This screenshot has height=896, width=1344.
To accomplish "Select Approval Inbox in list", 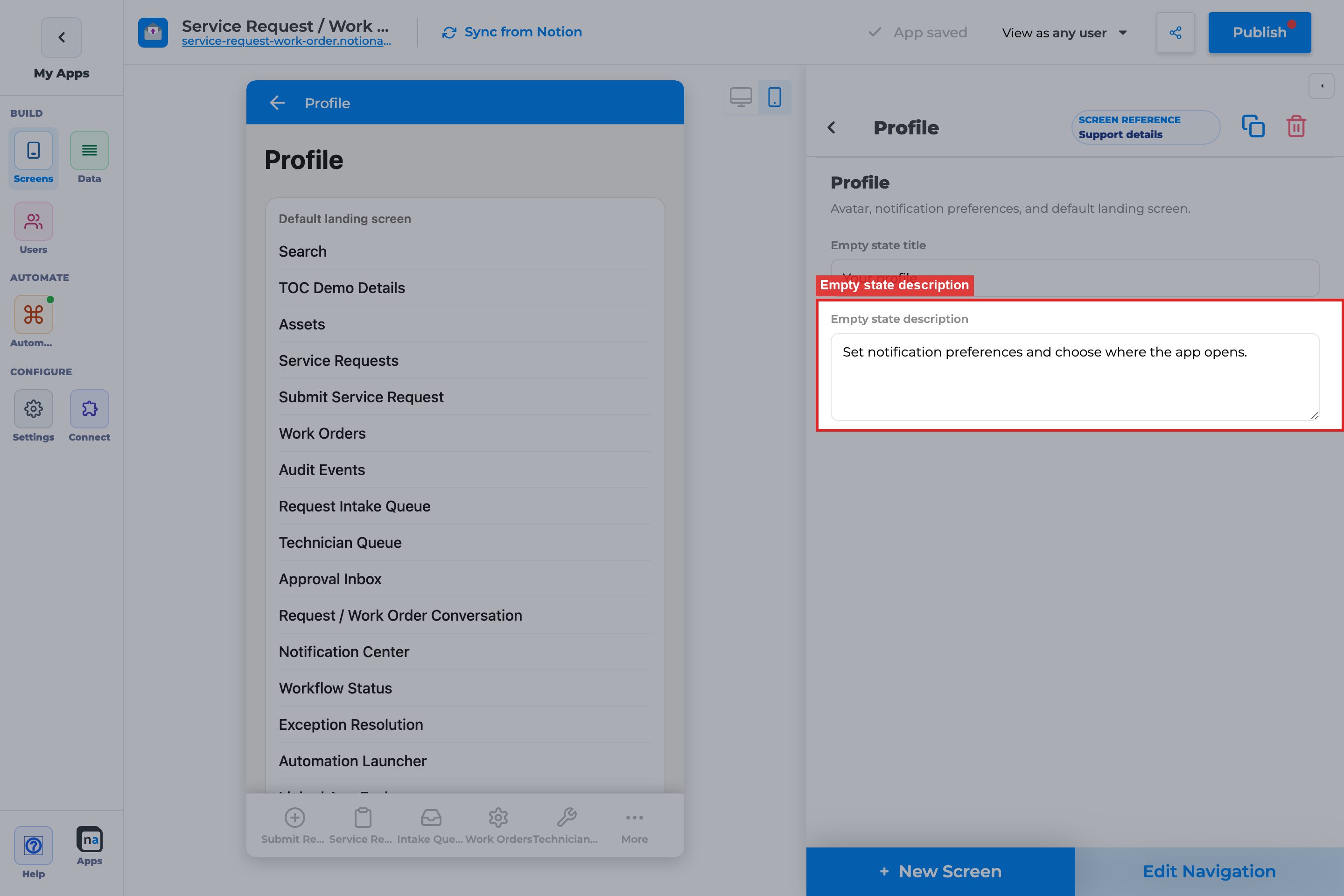I will coord(465,579).
